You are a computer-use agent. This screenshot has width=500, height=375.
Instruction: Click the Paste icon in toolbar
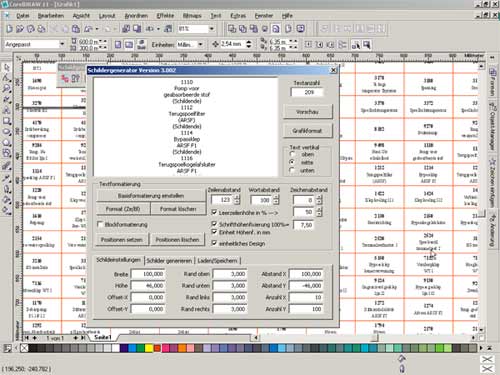tap(76, 29)
